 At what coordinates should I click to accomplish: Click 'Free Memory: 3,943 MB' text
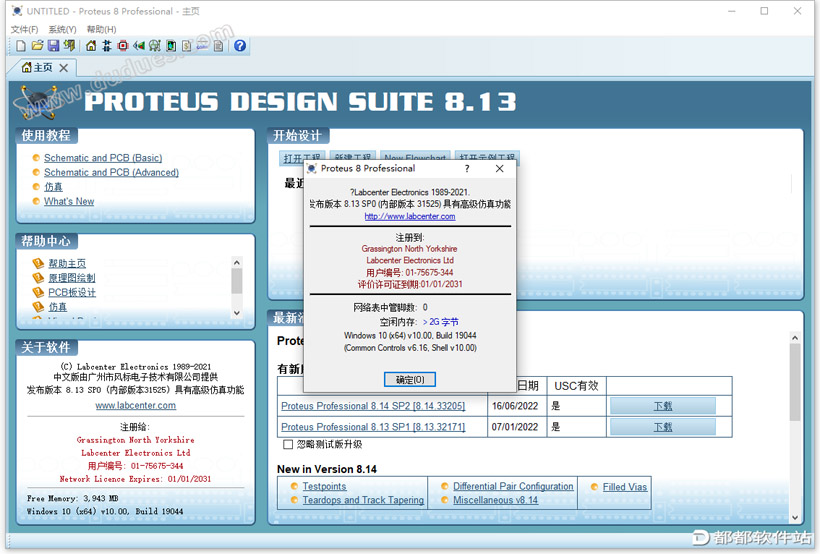(x=73, y=499)
